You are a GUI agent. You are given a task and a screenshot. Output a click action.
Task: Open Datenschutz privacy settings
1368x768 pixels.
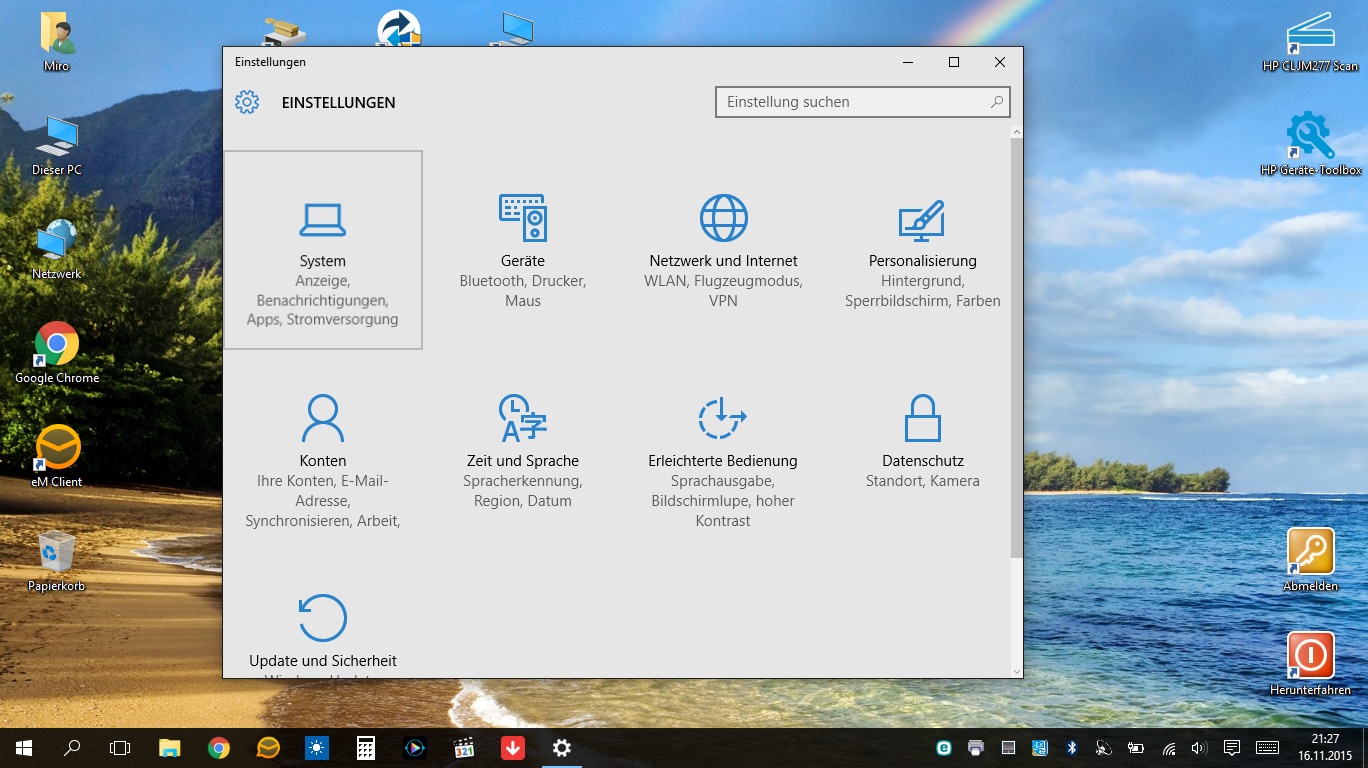(923, 450)
